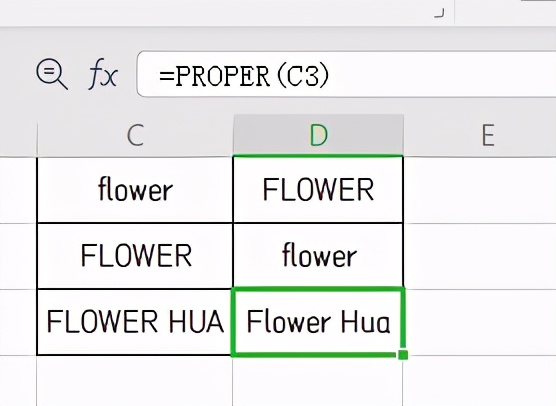
Task: Select empty column E cell in bottom row
Action: [480, 380]
